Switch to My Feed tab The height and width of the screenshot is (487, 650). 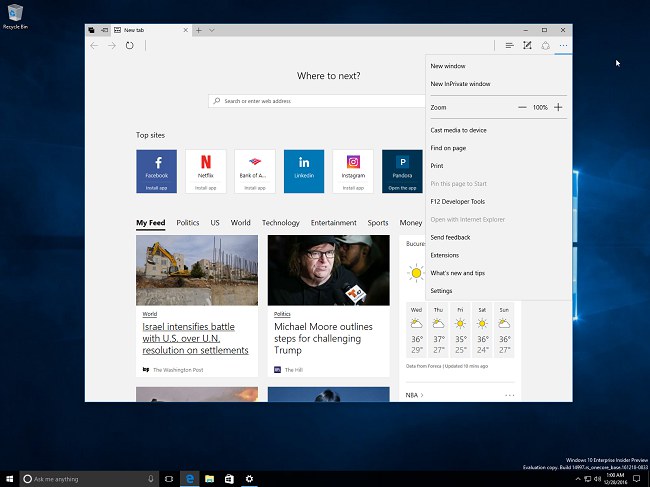point(151,223)
